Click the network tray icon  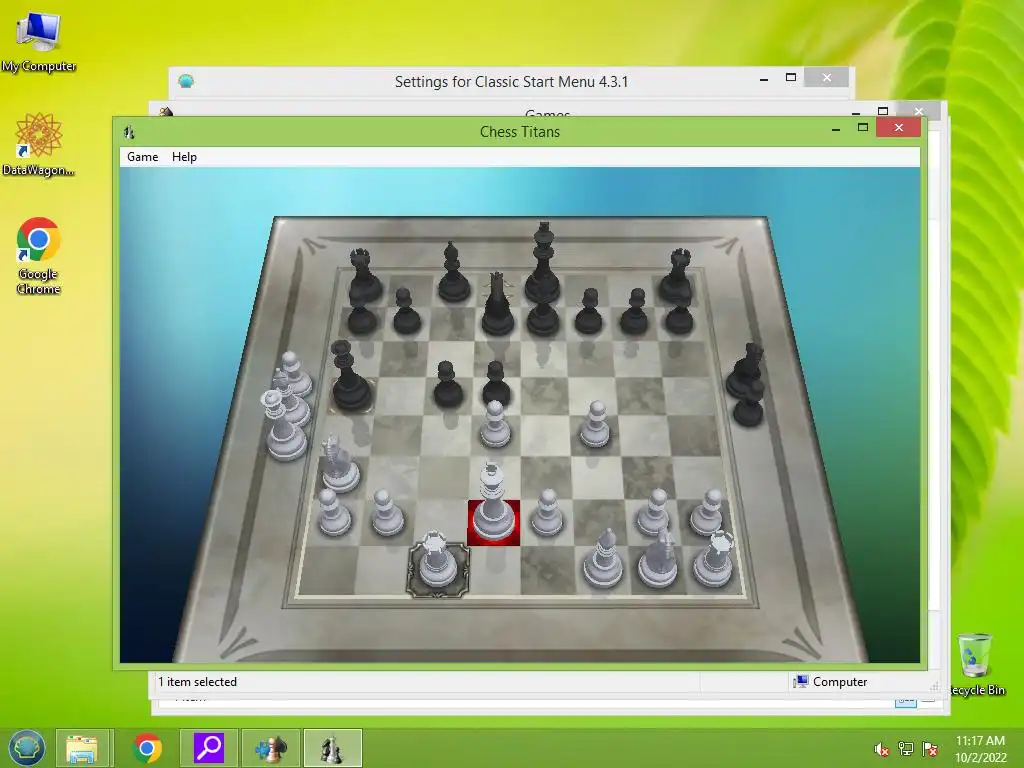click(x=906, y=749)
